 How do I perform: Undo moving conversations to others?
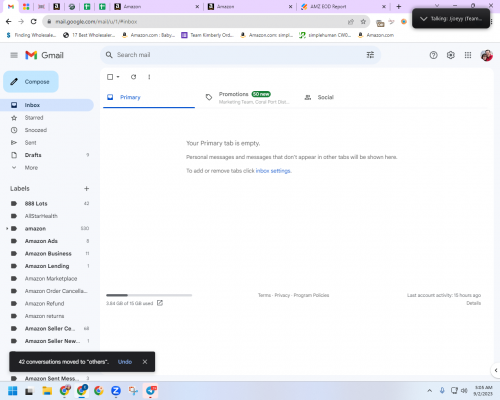125,362
